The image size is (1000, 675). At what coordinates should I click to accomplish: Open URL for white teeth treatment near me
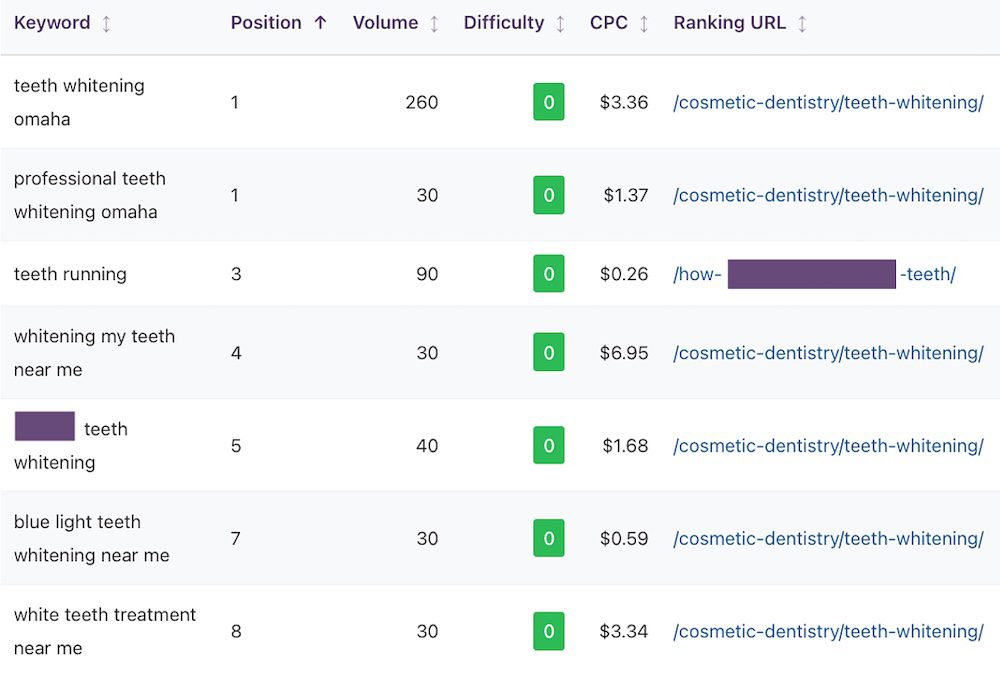(x=828, y=631)
